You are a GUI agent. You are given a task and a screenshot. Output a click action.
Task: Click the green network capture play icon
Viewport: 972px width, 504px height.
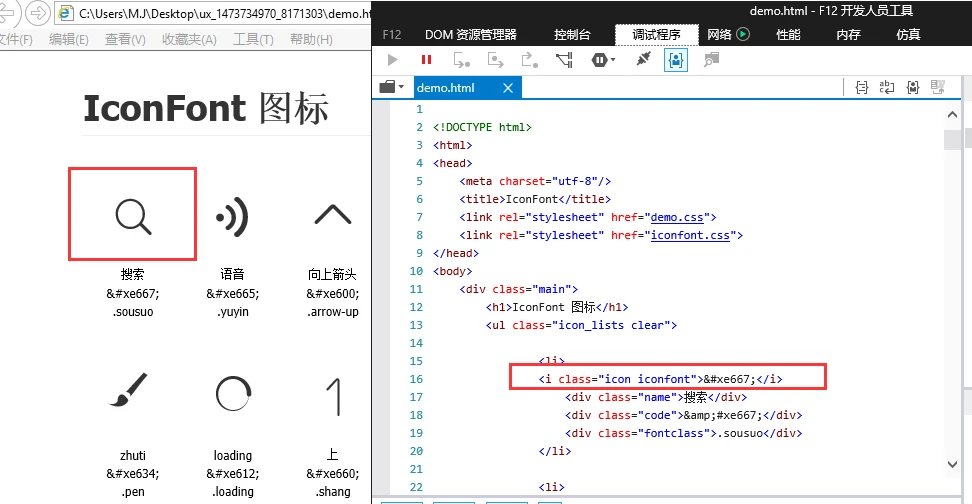click(743, 35)
